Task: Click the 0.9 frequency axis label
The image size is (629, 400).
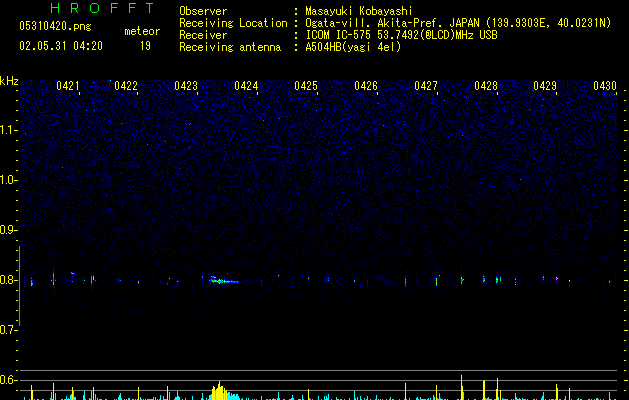Action: tap(8, 230)
